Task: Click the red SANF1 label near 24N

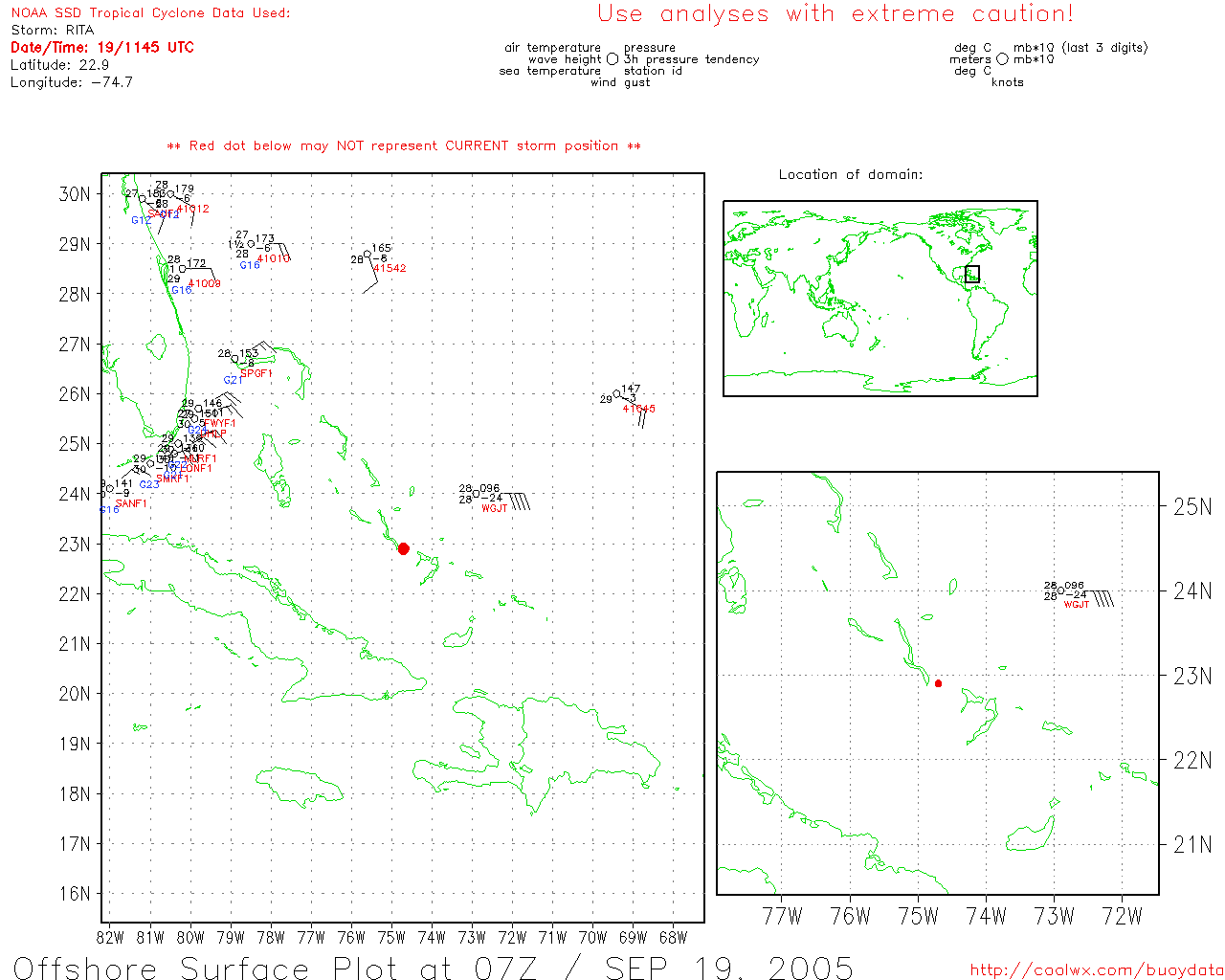Action: coord(131,503)
